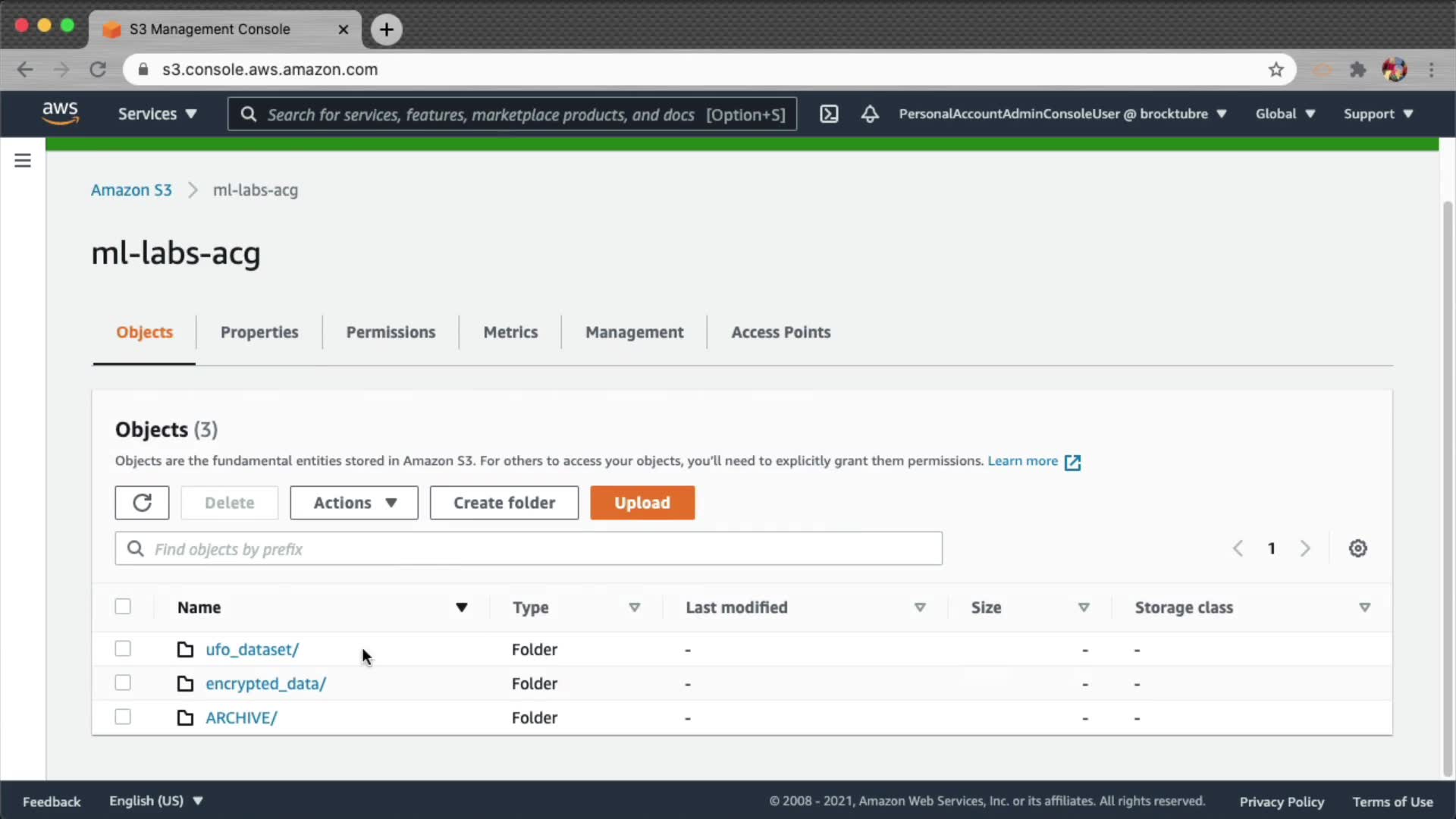Viewport: 1456px width, 819px height.
Task: Tick the ARCHIVE/ folder checkbox
Action: (123, 717)
